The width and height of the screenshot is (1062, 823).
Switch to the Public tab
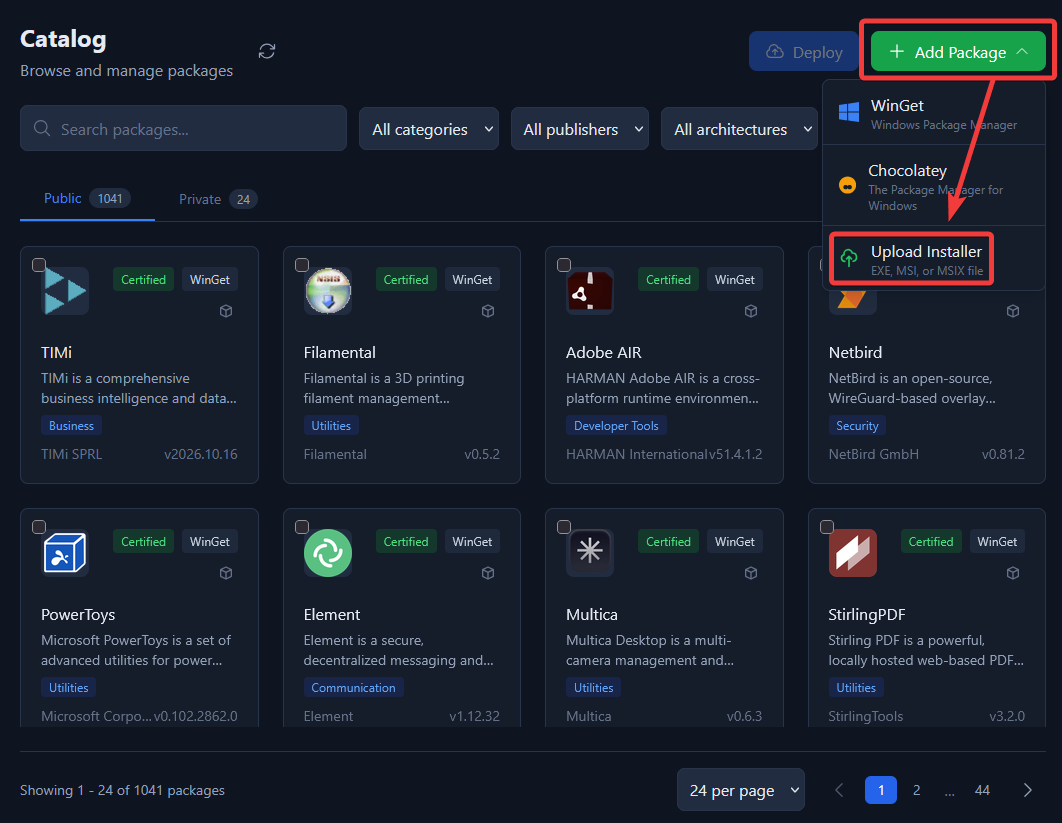pos(87,198)
